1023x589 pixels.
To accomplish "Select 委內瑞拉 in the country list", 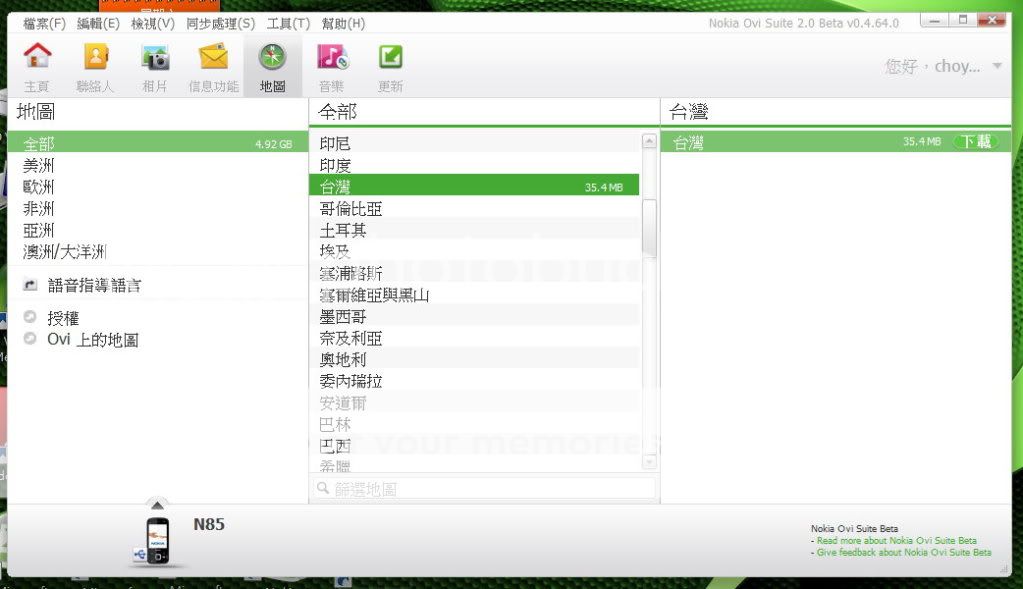I will click(475, 381).
